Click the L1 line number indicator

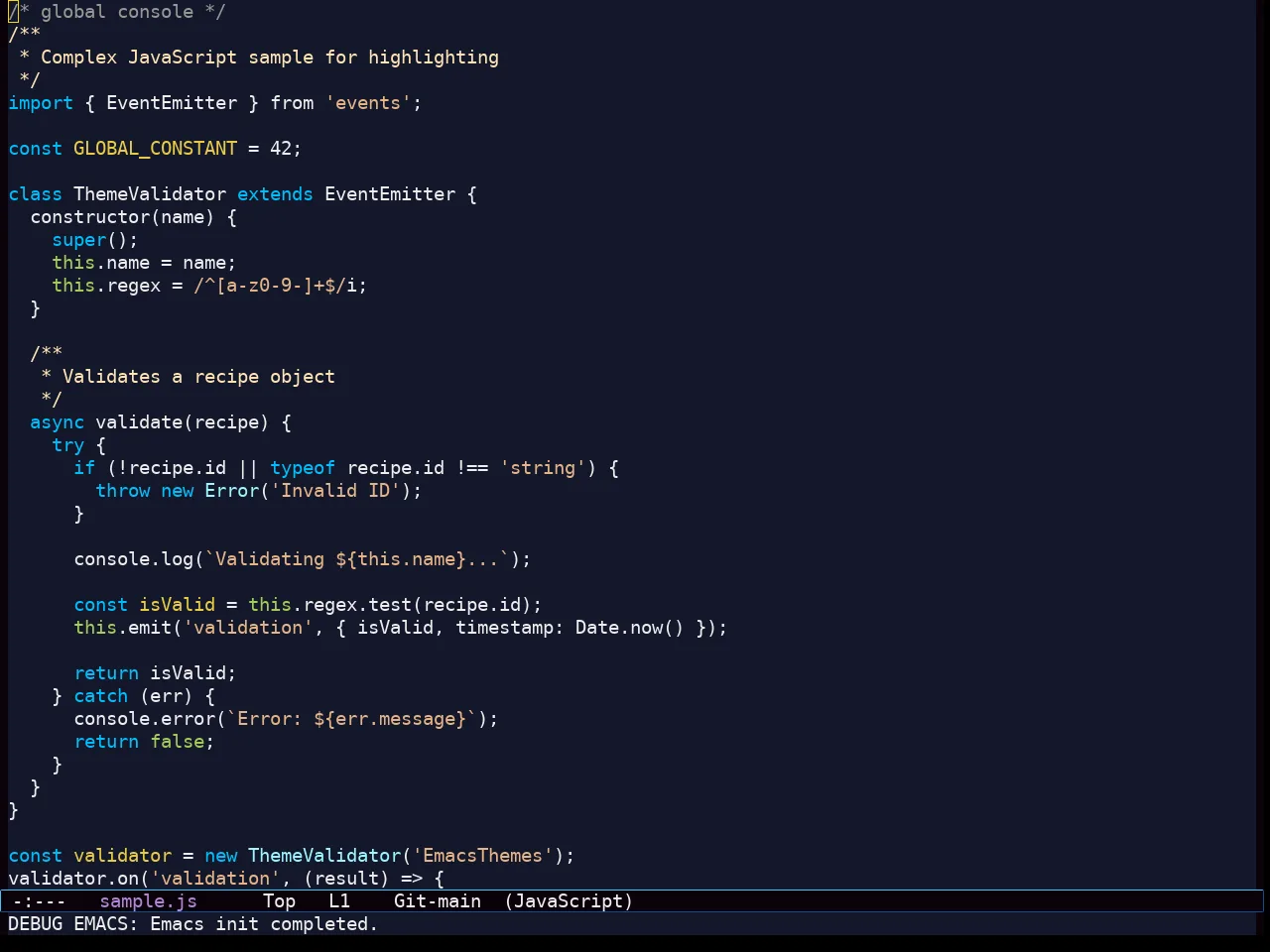(340, 901)
